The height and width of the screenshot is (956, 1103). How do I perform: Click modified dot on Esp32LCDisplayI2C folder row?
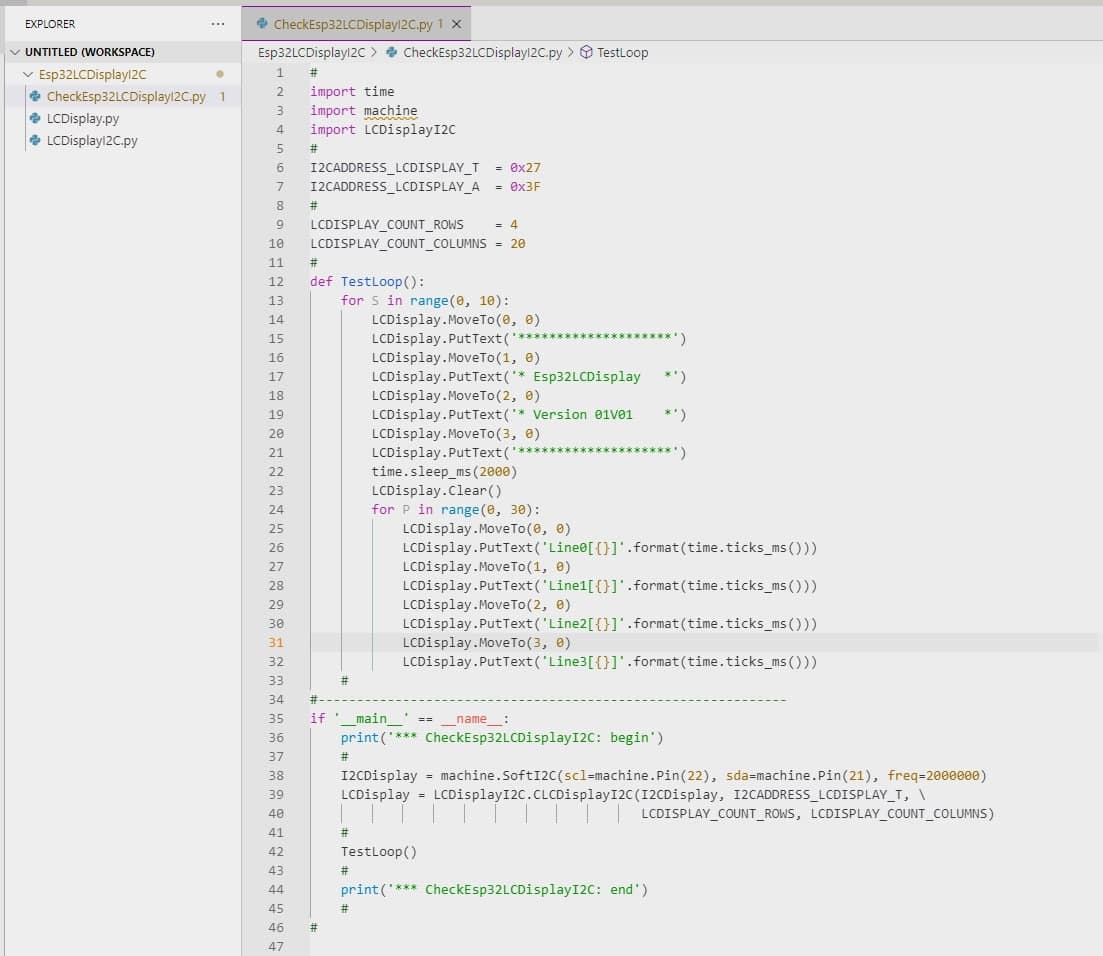coord(220,74)
